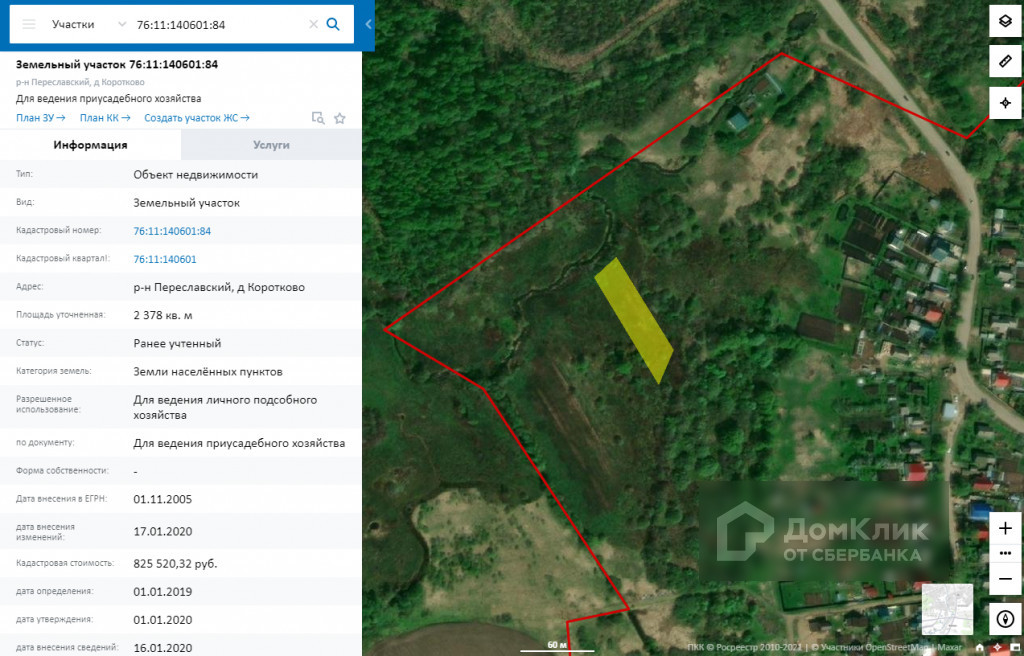Select the date 01.11.2005
This screenshot has width=1024, height=656.
coord(163,499)
